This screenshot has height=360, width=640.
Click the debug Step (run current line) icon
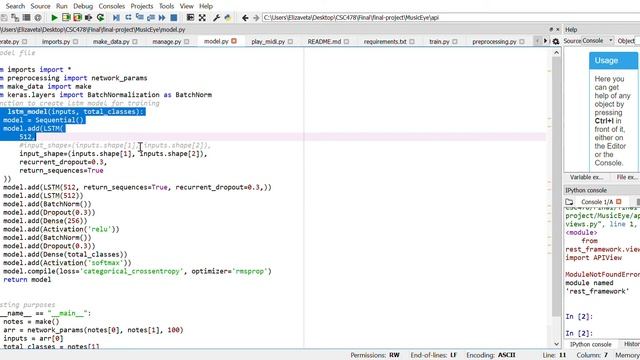click(x=128, y=18)
